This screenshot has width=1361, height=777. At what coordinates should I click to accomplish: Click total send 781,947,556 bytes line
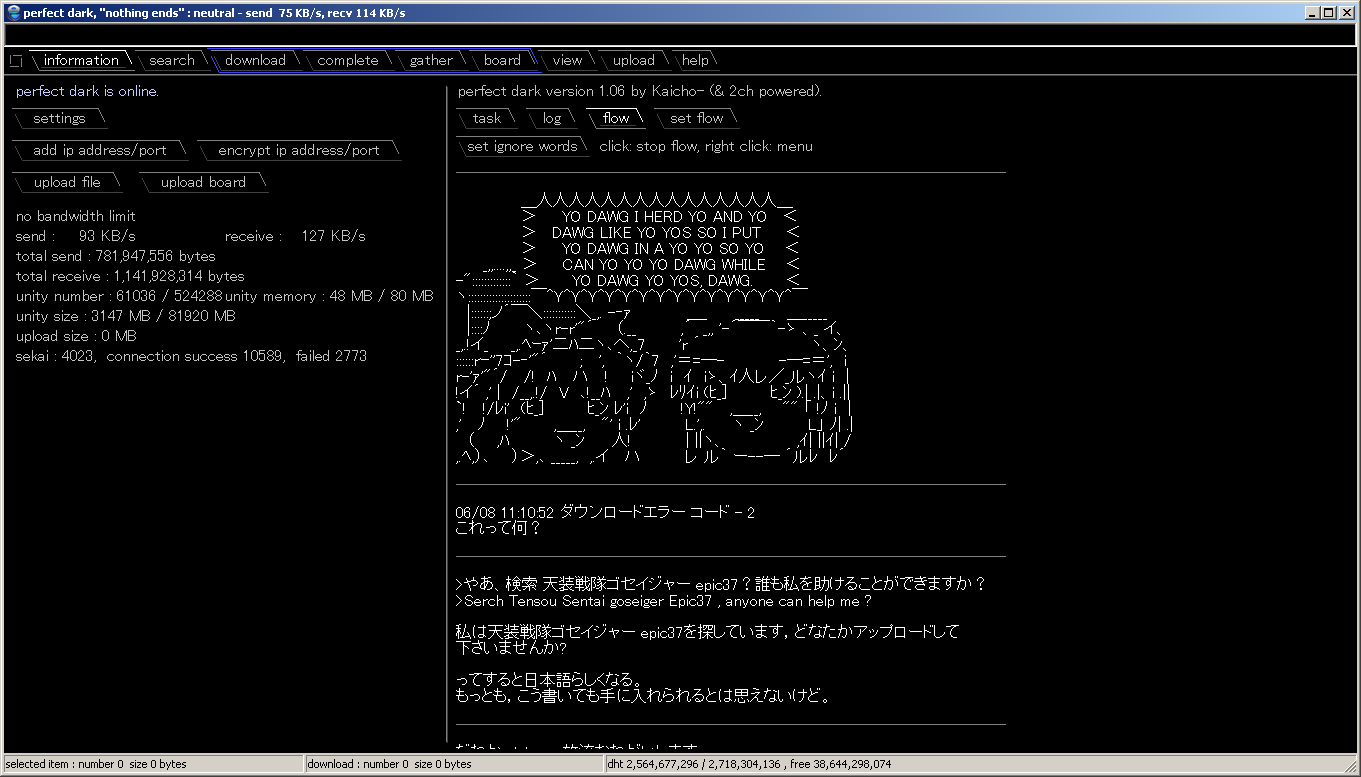coord(116,256)
